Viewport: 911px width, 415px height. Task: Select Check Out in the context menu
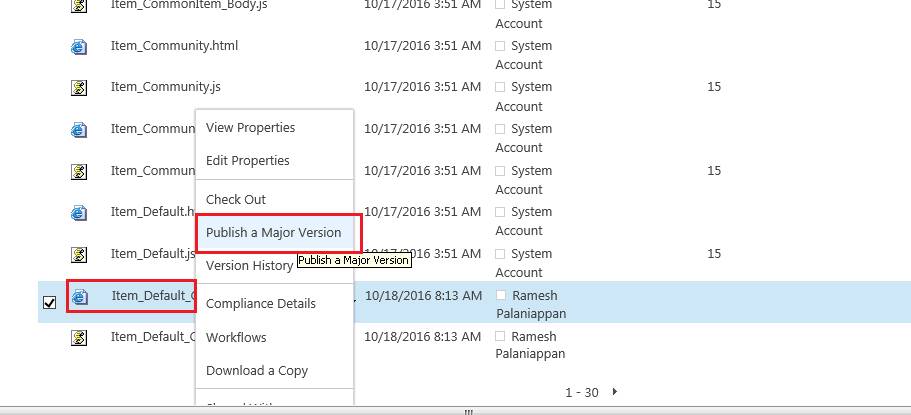point(236,199)
